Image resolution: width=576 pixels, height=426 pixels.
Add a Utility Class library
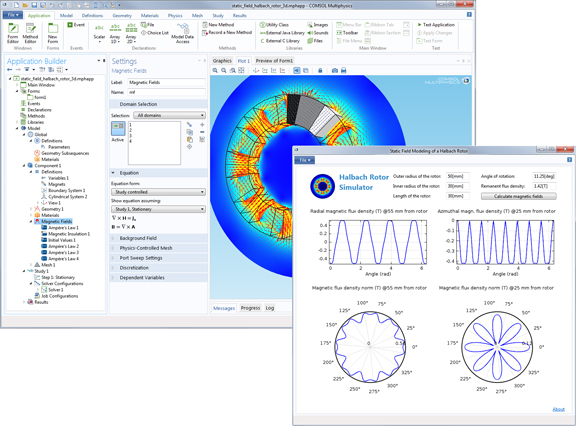point(274,25)
